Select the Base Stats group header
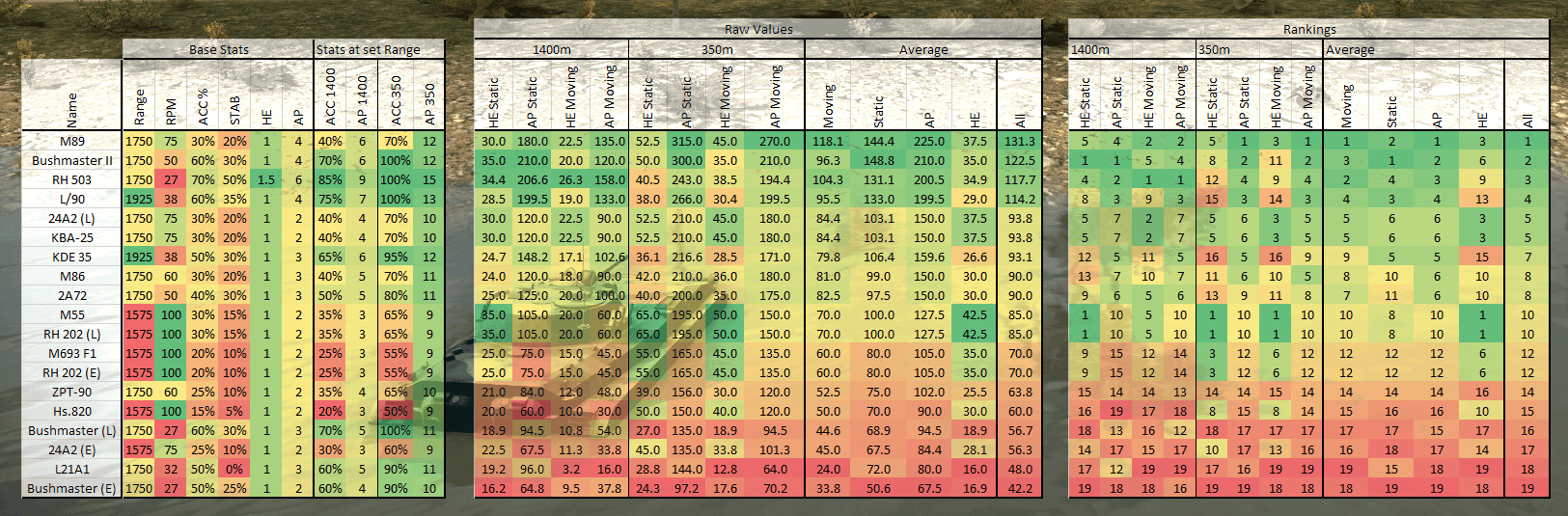The image size is (1568, 516). click(x=218, y=49)
